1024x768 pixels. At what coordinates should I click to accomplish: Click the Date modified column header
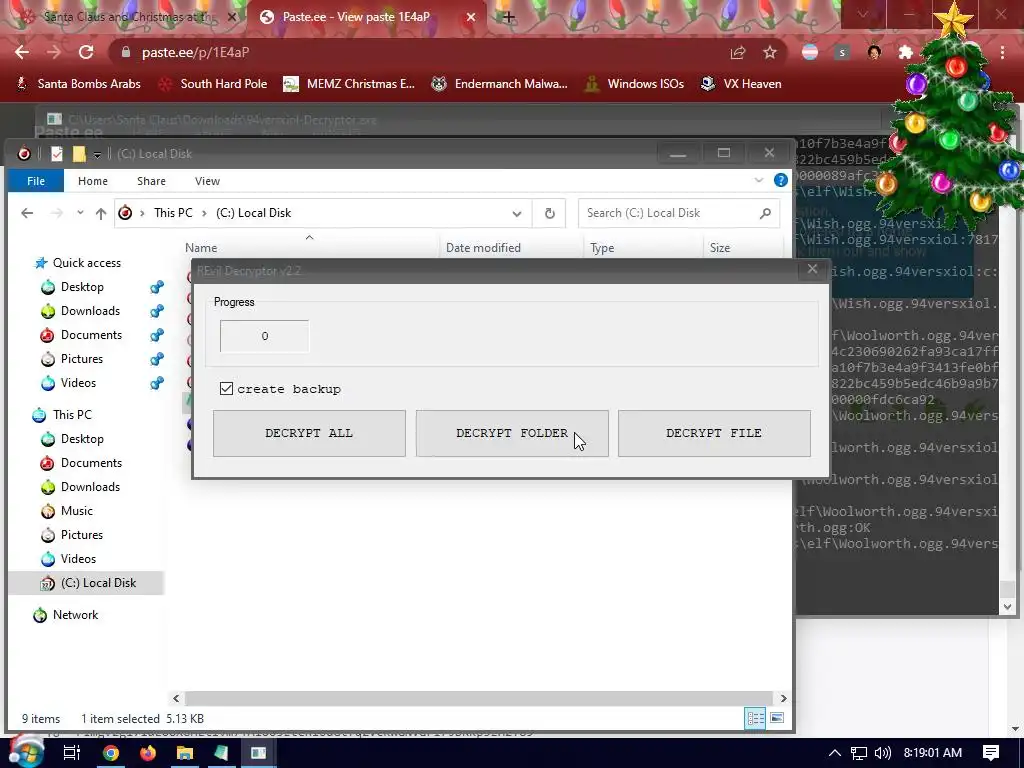(483, 248)
